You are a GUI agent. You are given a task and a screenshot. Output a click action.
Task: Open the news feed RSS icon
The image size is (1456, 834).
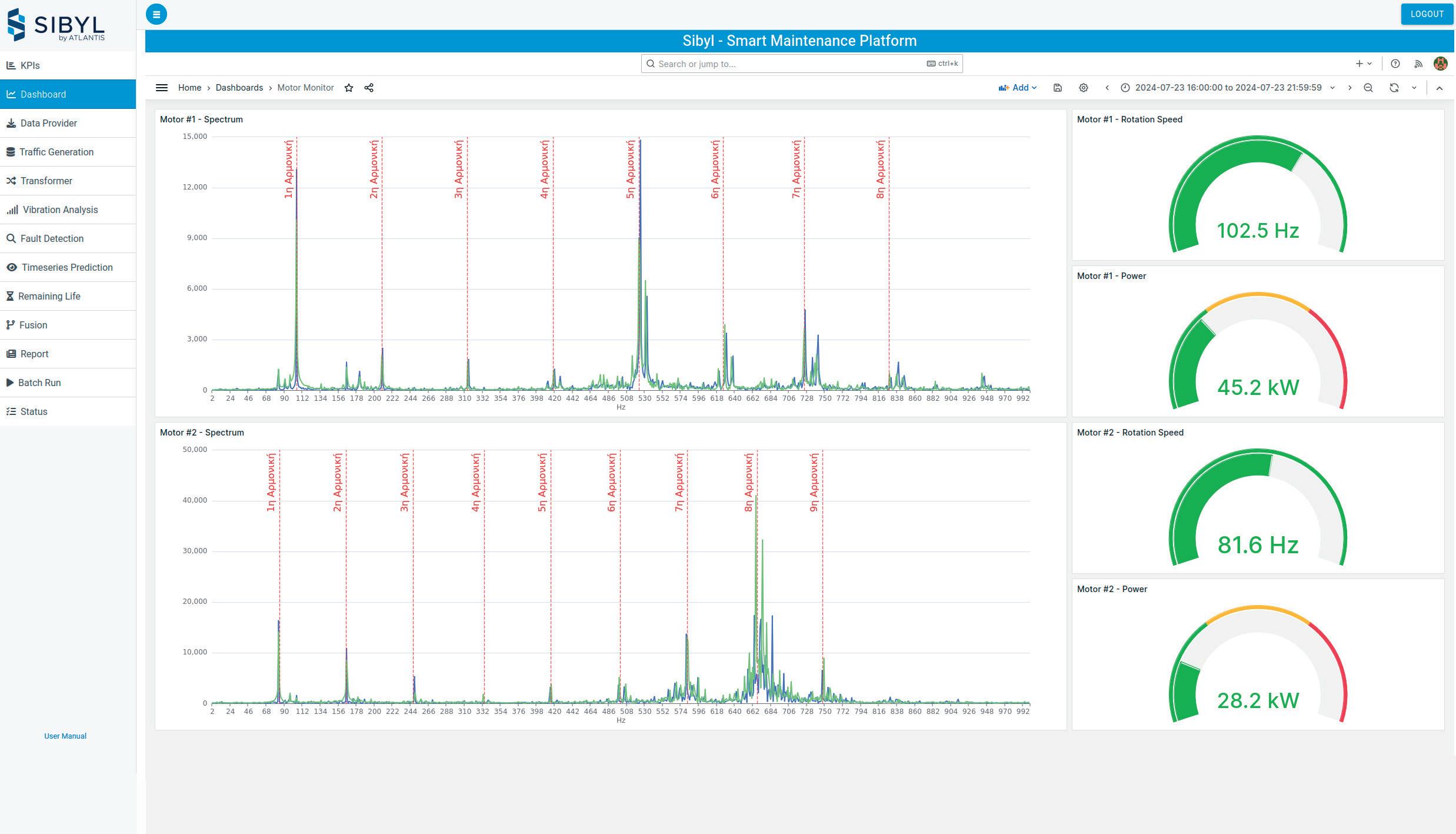[1418, 64]
